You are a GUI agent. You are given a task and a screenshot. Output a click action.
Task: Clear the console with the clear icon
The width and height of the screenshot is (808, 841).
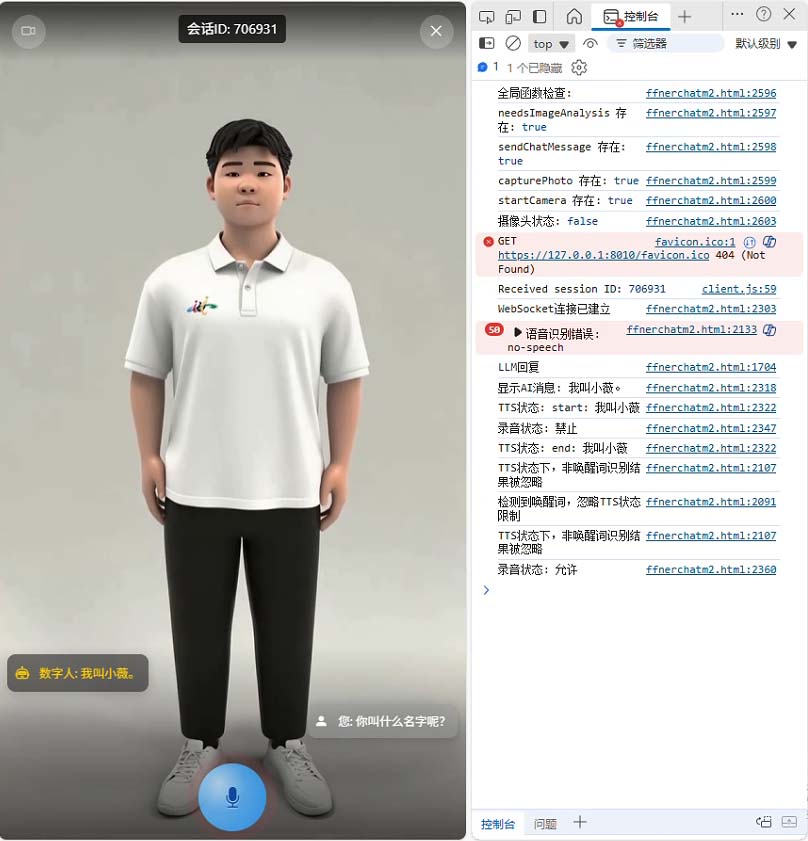click(513, 43)
